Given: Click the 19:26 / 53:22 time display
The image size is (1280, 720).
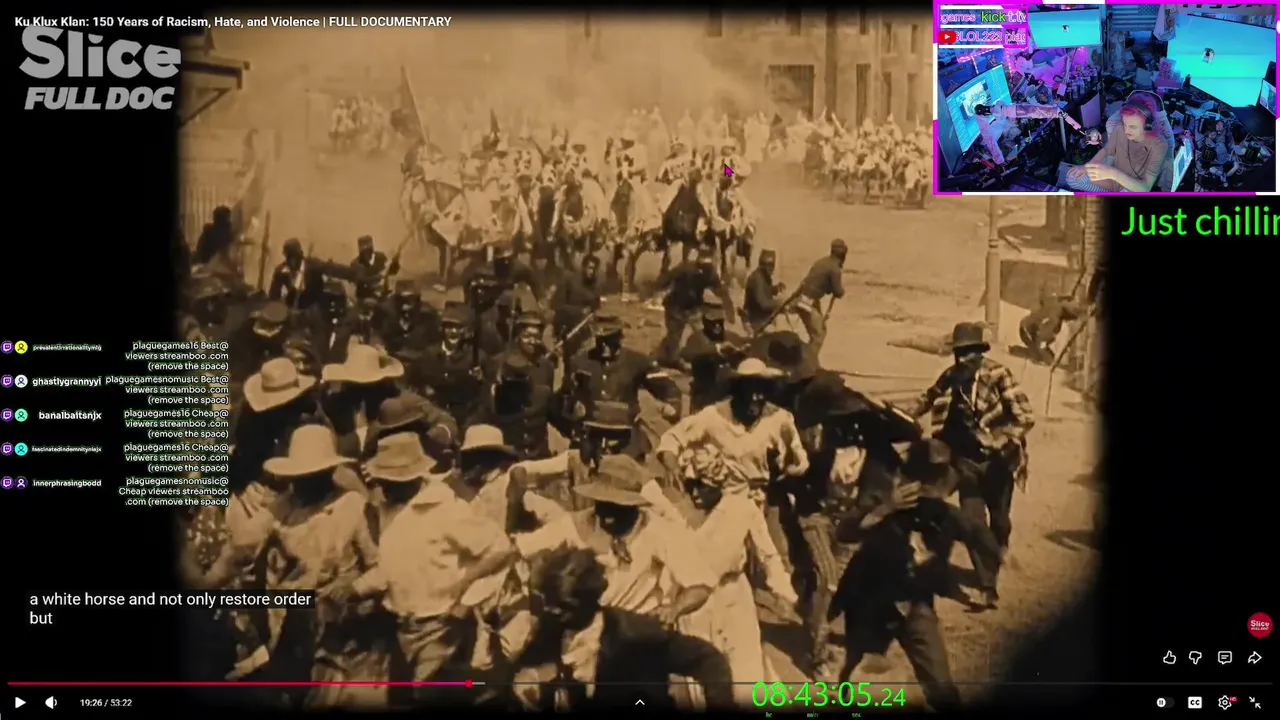Looking at the screenshot, I should 106,703.
